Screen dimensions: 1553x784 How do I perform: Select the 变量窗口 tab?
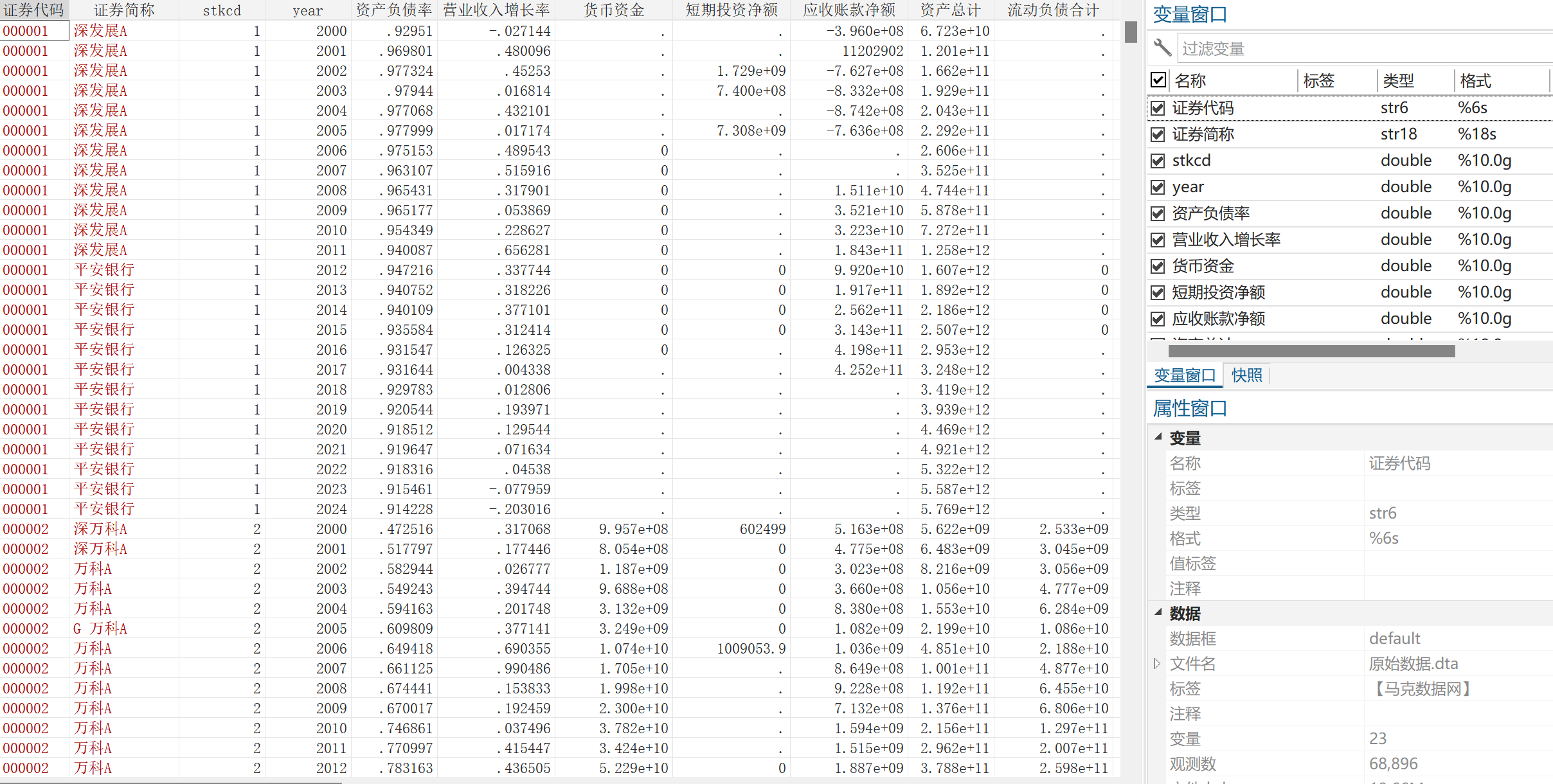click(1185, 375)
